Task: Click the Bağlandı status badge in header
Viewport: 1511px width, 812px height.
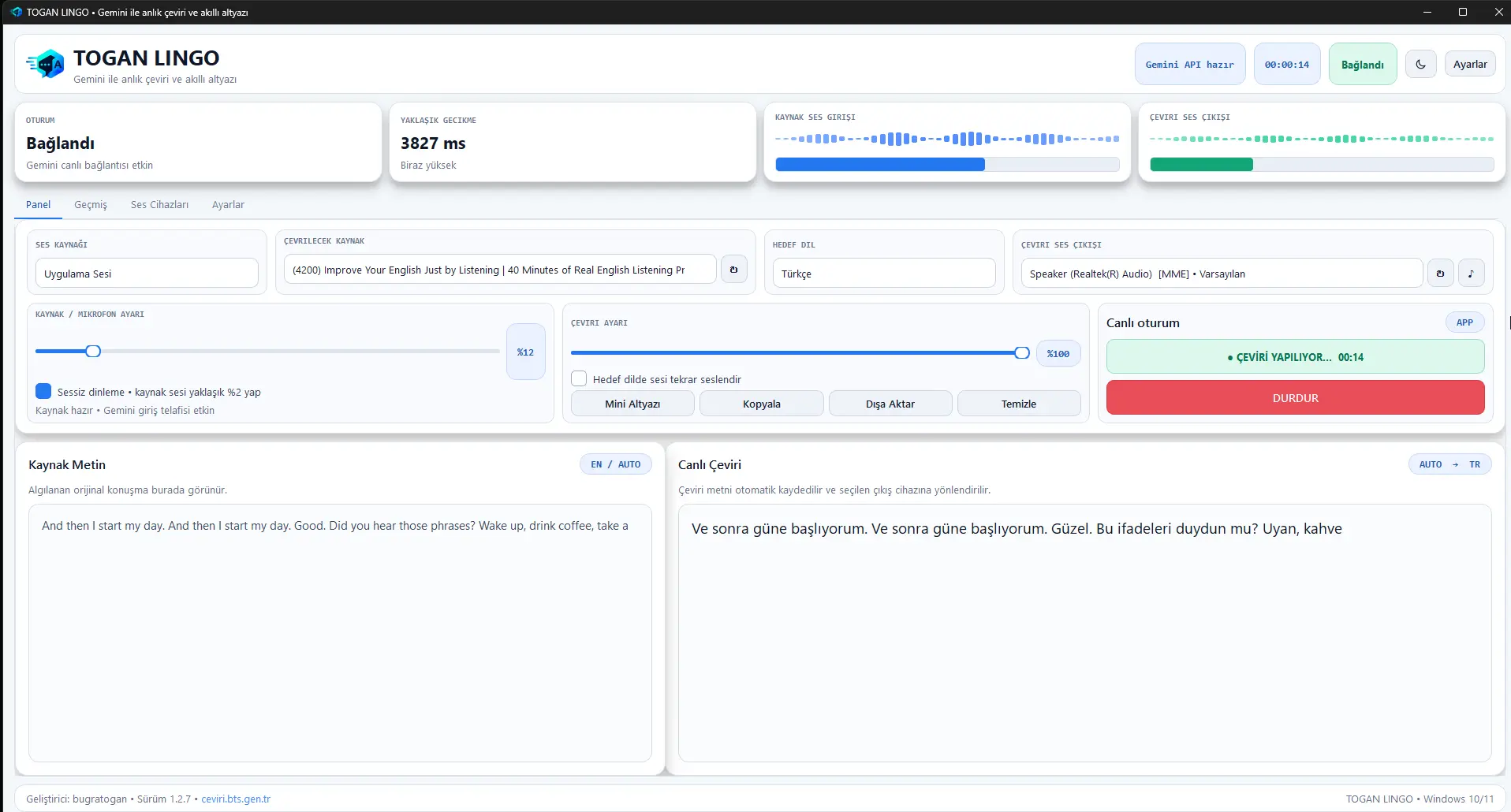Action: coord(1362,65)
